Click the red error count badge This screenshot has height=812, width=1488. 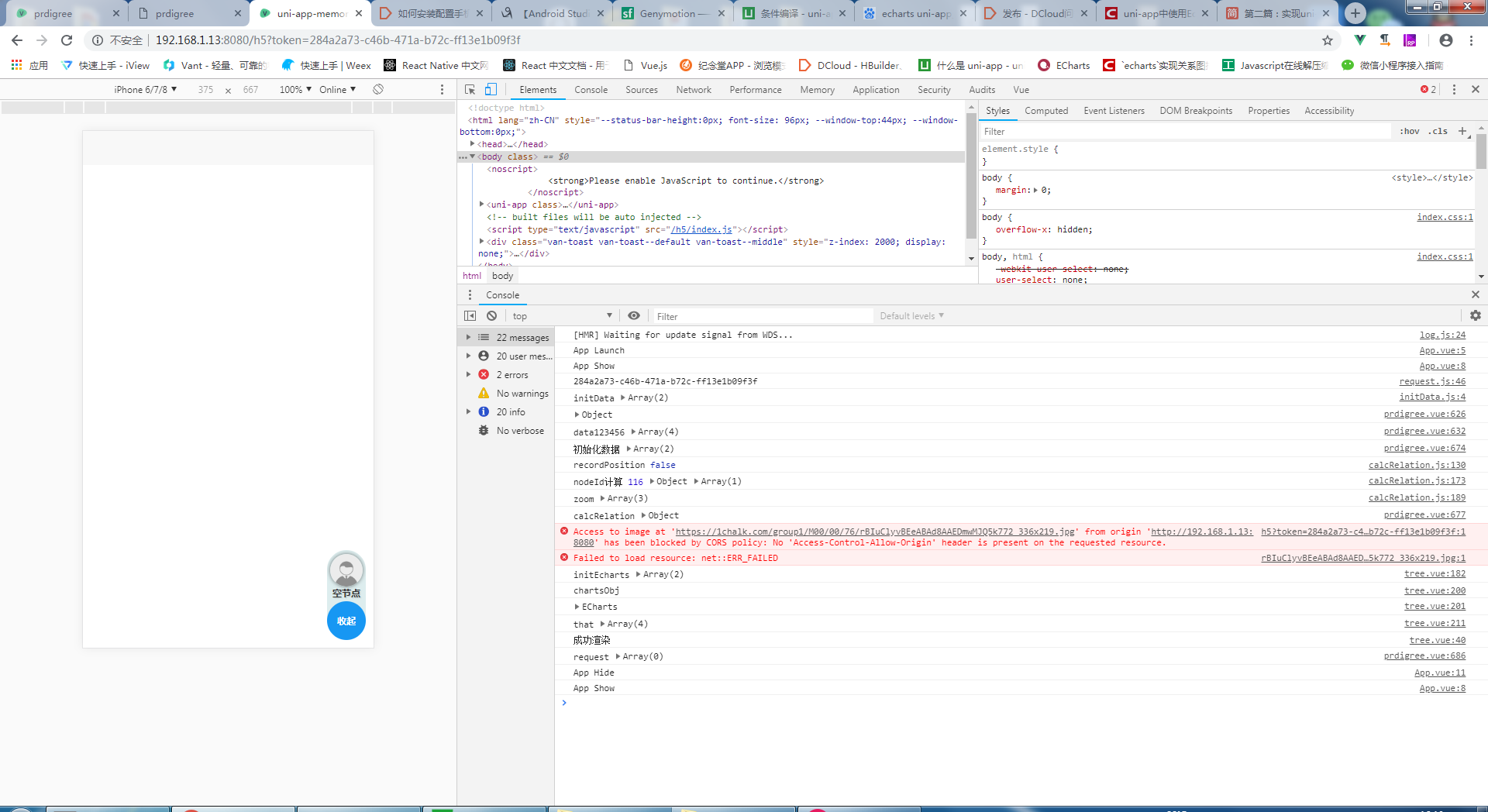pos(1428,90)
